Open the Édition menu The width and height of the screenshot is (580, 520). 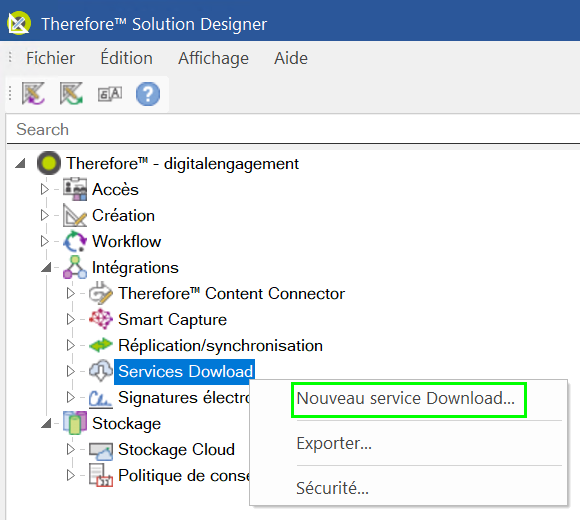tap(127, 58)
